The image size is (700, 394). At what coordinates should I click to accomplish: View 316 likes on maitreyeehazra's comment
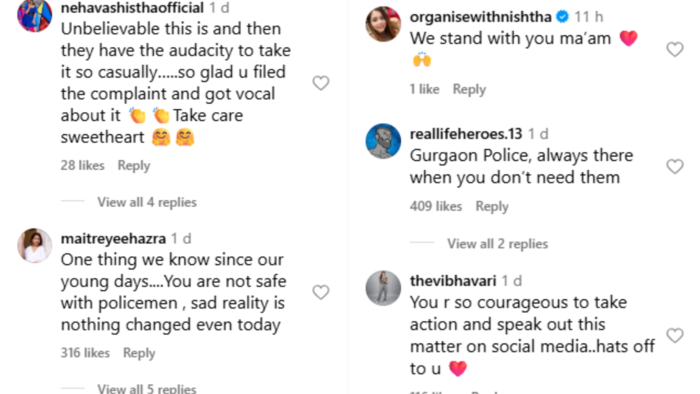click(85, 353)
